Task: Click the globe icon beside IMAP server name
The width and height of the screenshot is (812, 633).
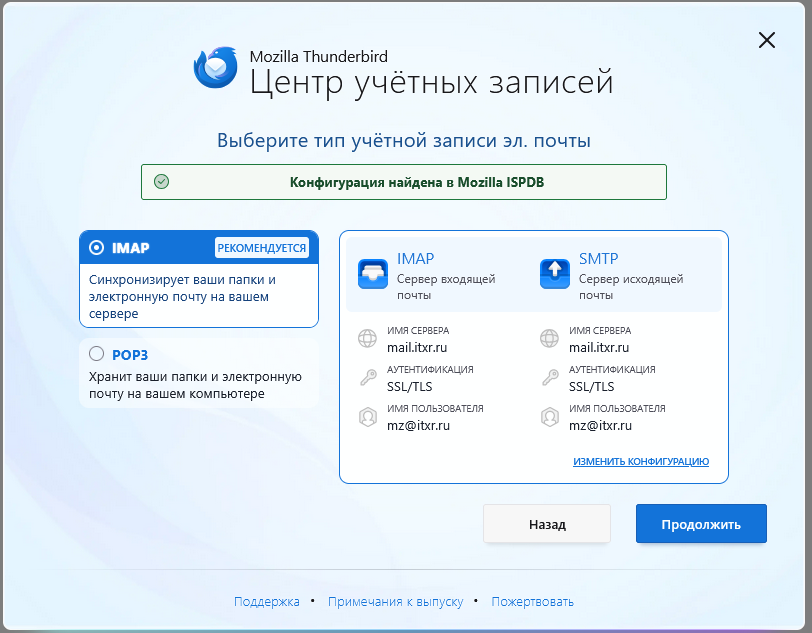Action: pos(367,339)
